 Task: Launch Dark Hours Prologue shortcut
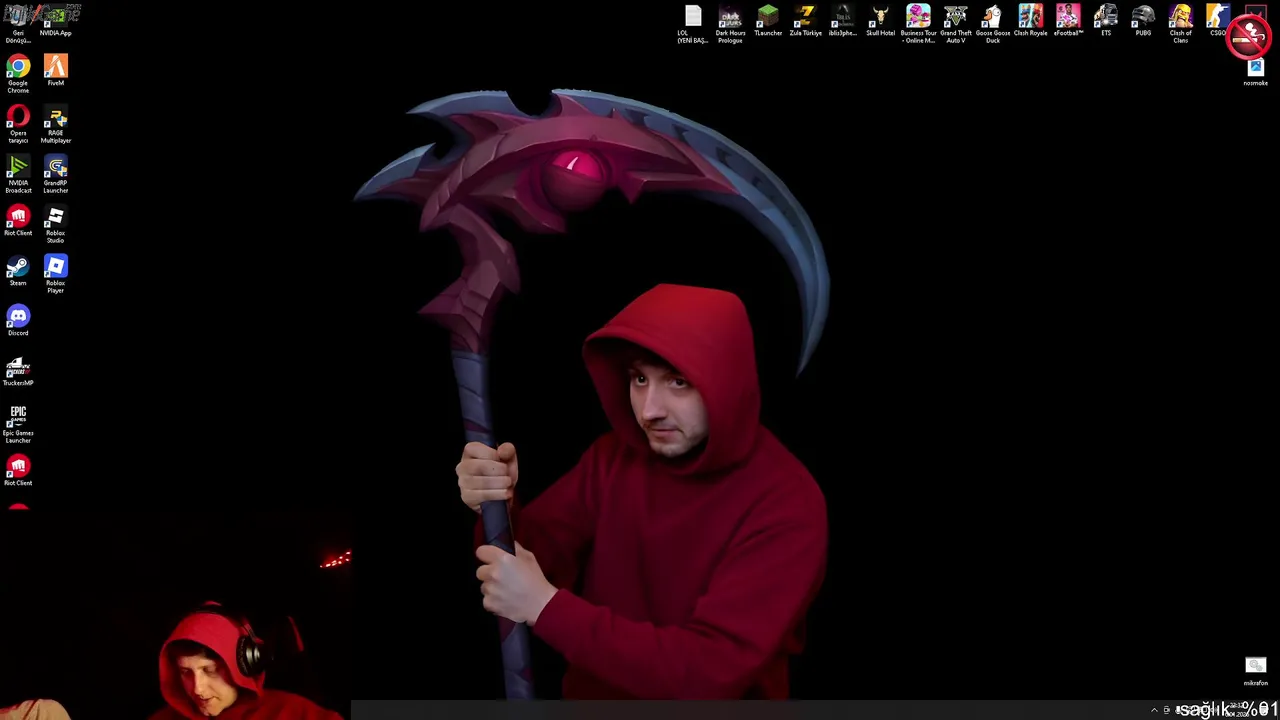point(730,24)
